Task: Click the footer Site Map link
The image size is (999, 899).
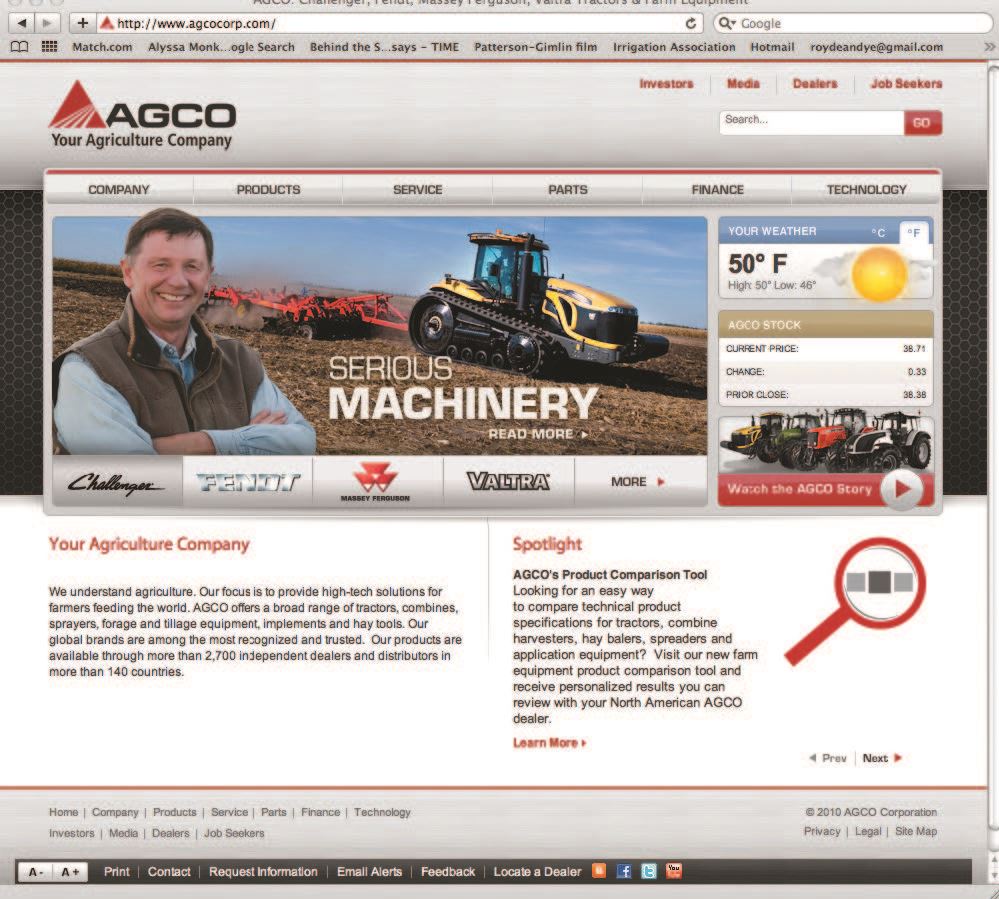Action: [x=916, y=831]
